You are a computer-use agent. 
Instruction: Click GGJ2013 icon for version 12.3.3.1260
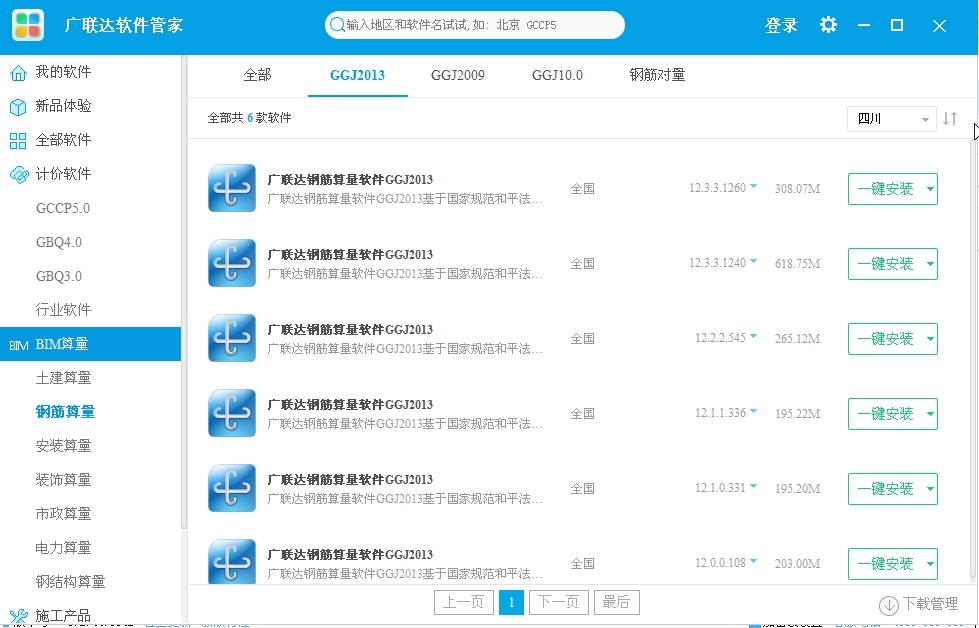pos(232,188)
